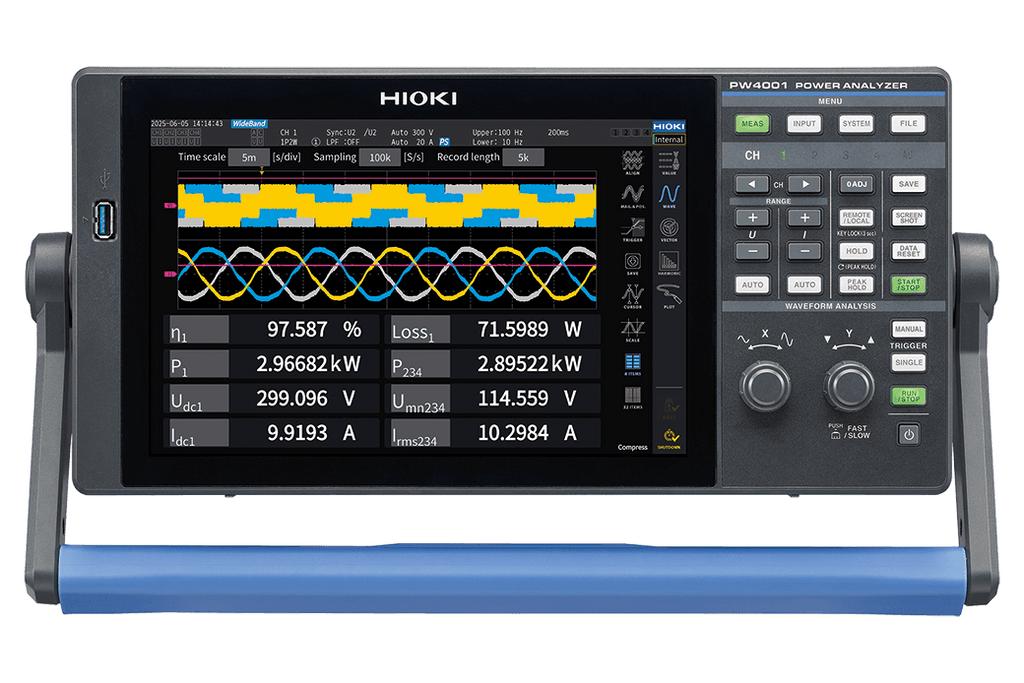Screen dimensions: 1024x683
Task: Open the TRIGGER settings icon on screen
Action: pyautogui.click(x=632, y=229)
